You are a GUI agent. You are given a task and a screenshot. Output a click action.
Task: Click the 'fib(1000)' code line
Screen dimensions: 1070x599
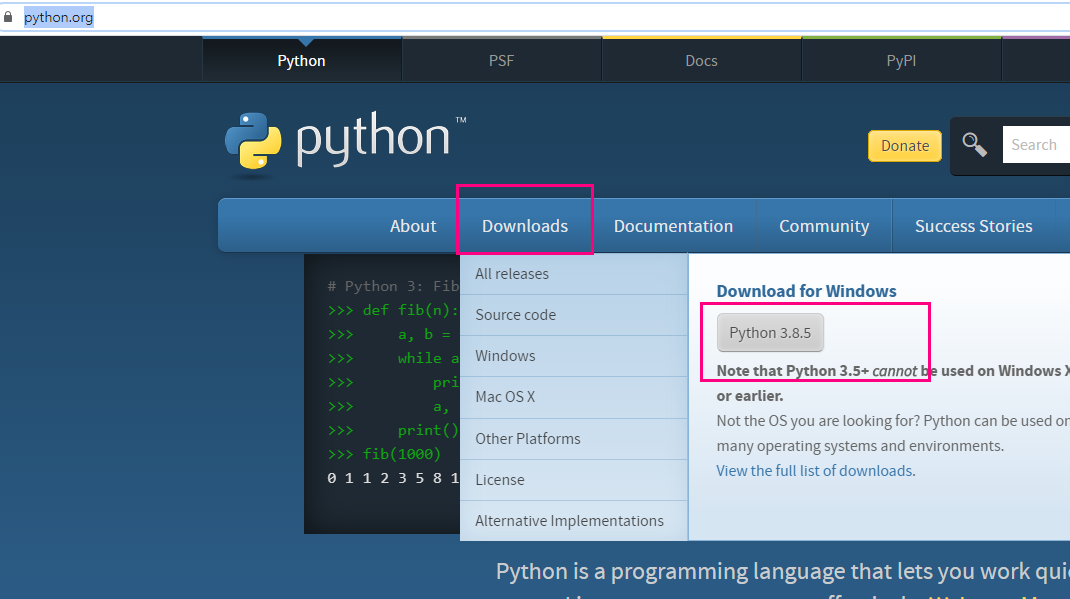384,454
